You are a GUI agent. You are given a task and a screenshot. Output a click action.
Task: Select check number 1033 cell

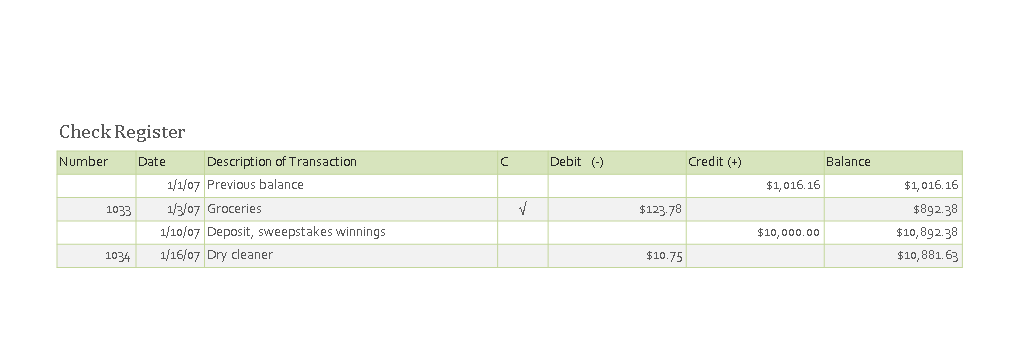click(x=97, y=209)
